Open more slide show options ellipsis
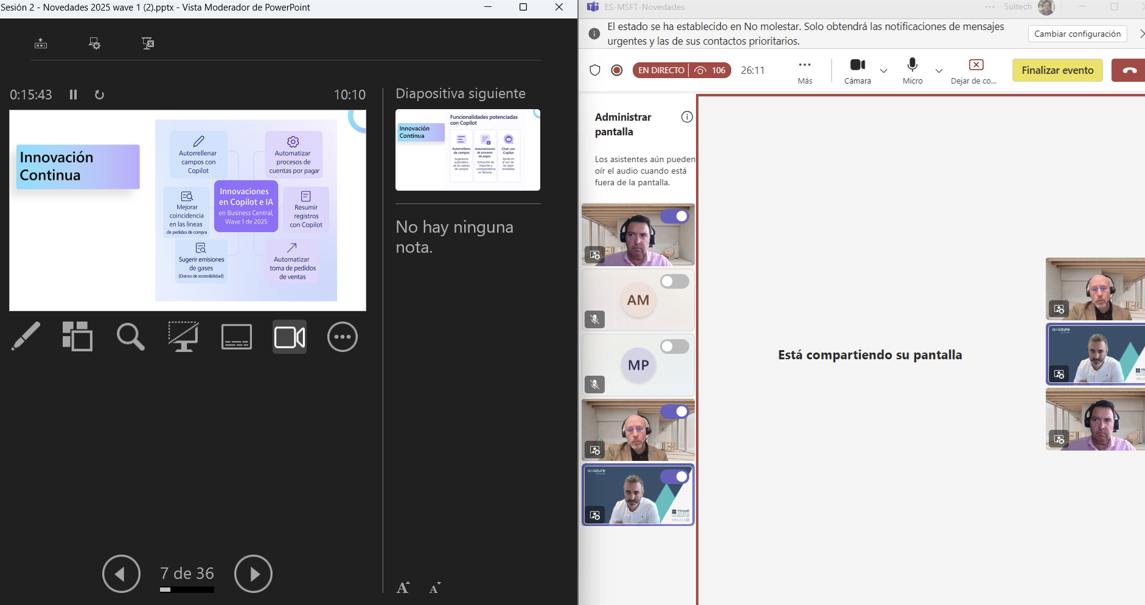 pyautogui.click(x=342, y=337)
